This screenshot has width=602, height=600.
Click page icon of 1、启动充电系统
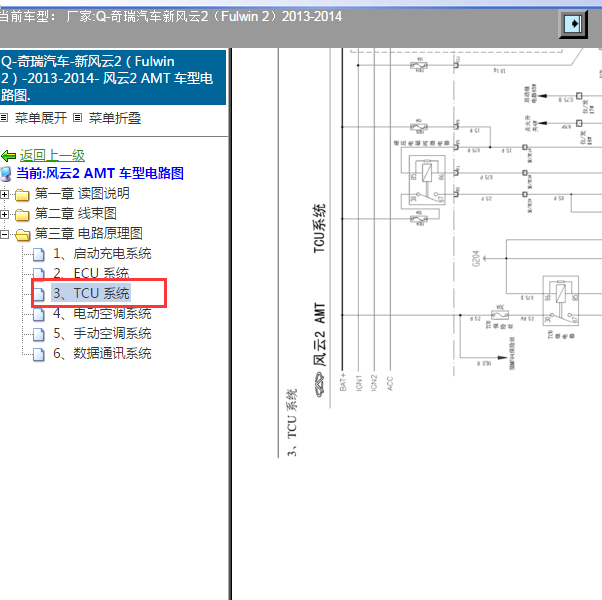38,254
